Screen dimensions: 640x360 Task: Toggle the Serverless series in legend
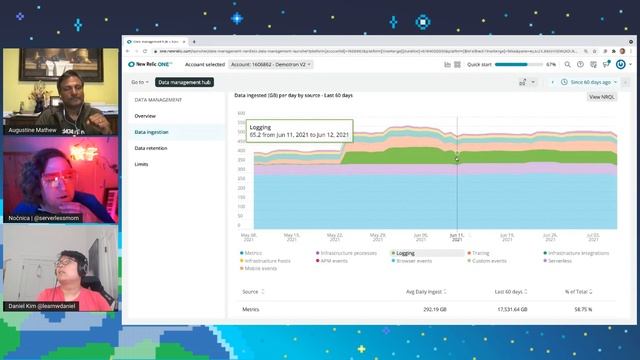click(x=558, y=261)
